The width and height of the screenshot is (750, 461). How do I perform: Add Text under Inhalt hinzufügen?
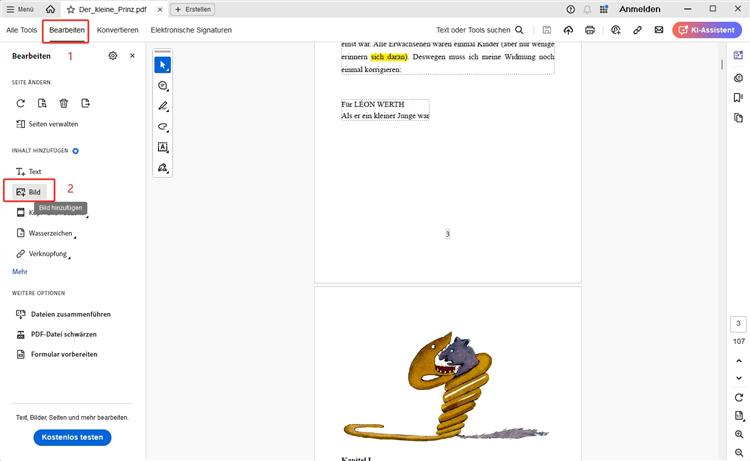(x=29, y=171)
